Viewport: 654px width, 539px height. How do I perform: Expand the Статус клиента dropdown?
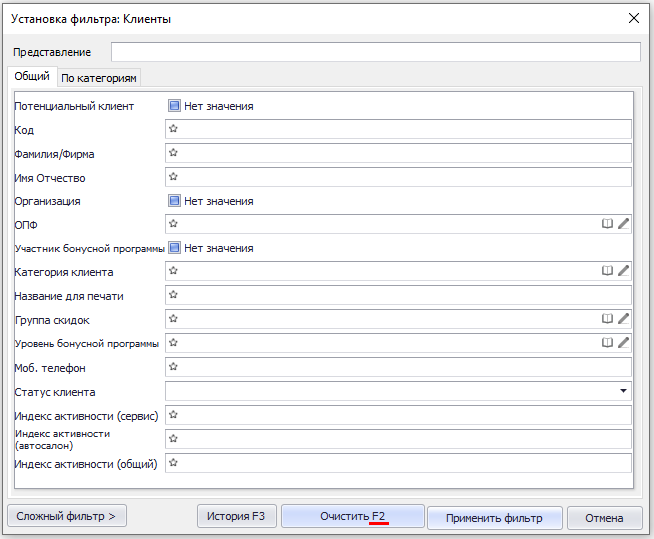point(624,391)
